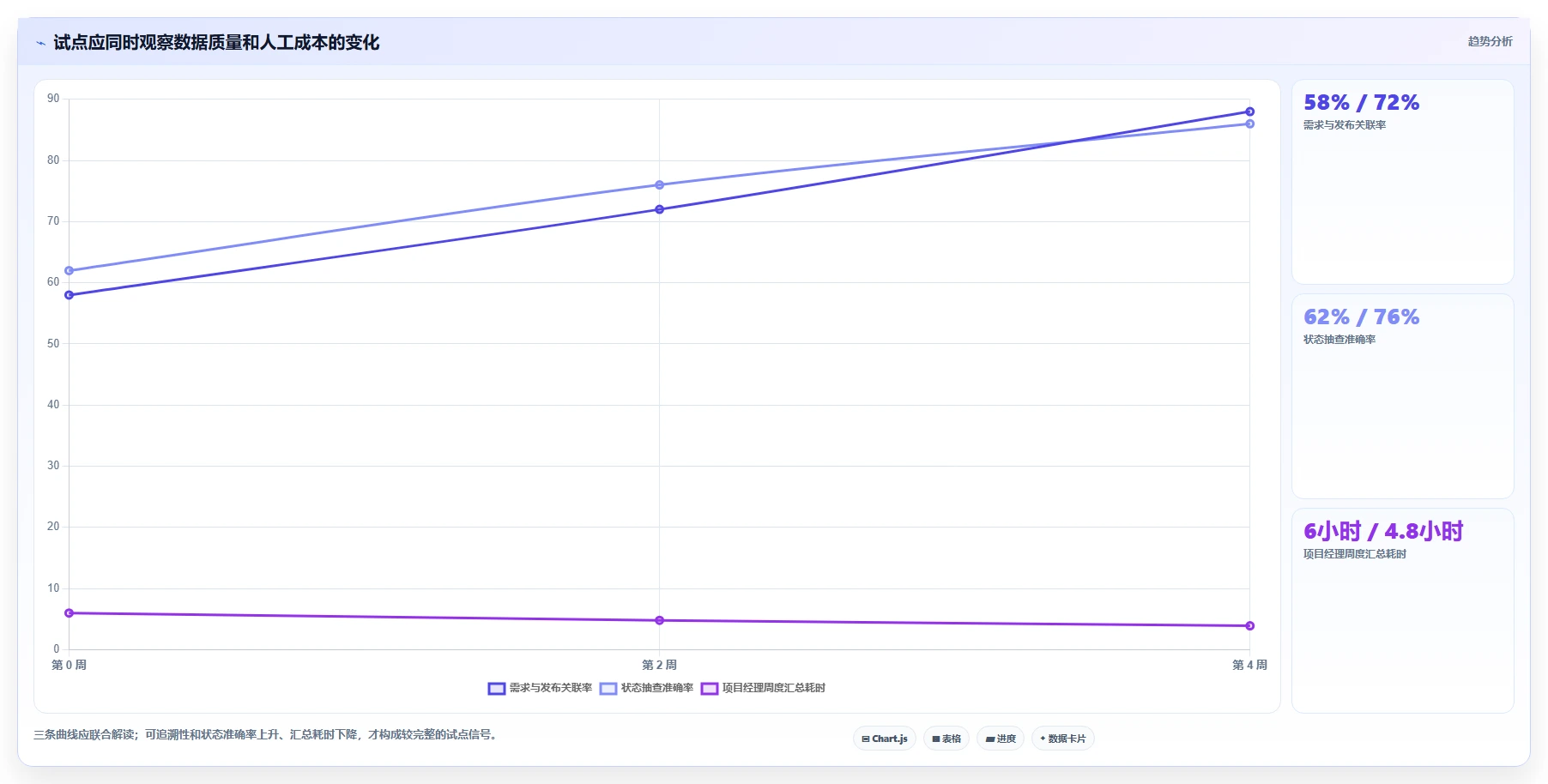Click the 进度 pill
This screenshot has width=1548, height=784.
[x=1001, y=739]
